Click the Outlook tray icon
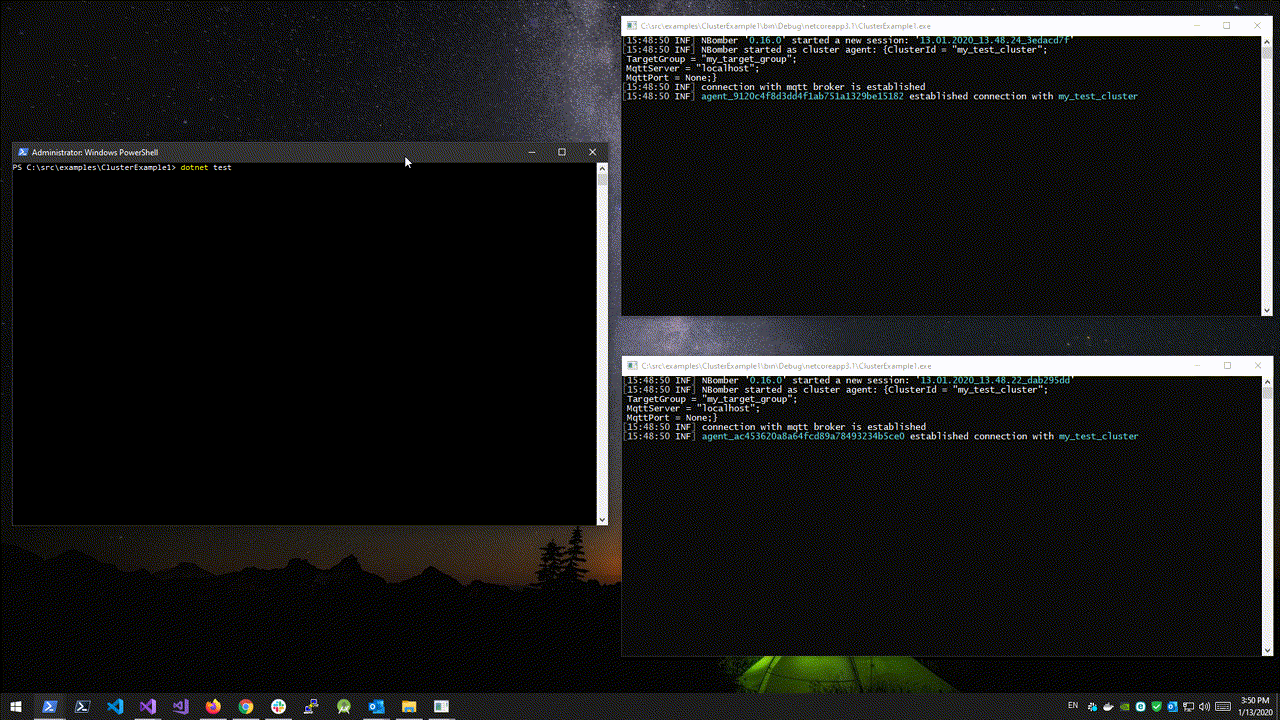 1172,706
